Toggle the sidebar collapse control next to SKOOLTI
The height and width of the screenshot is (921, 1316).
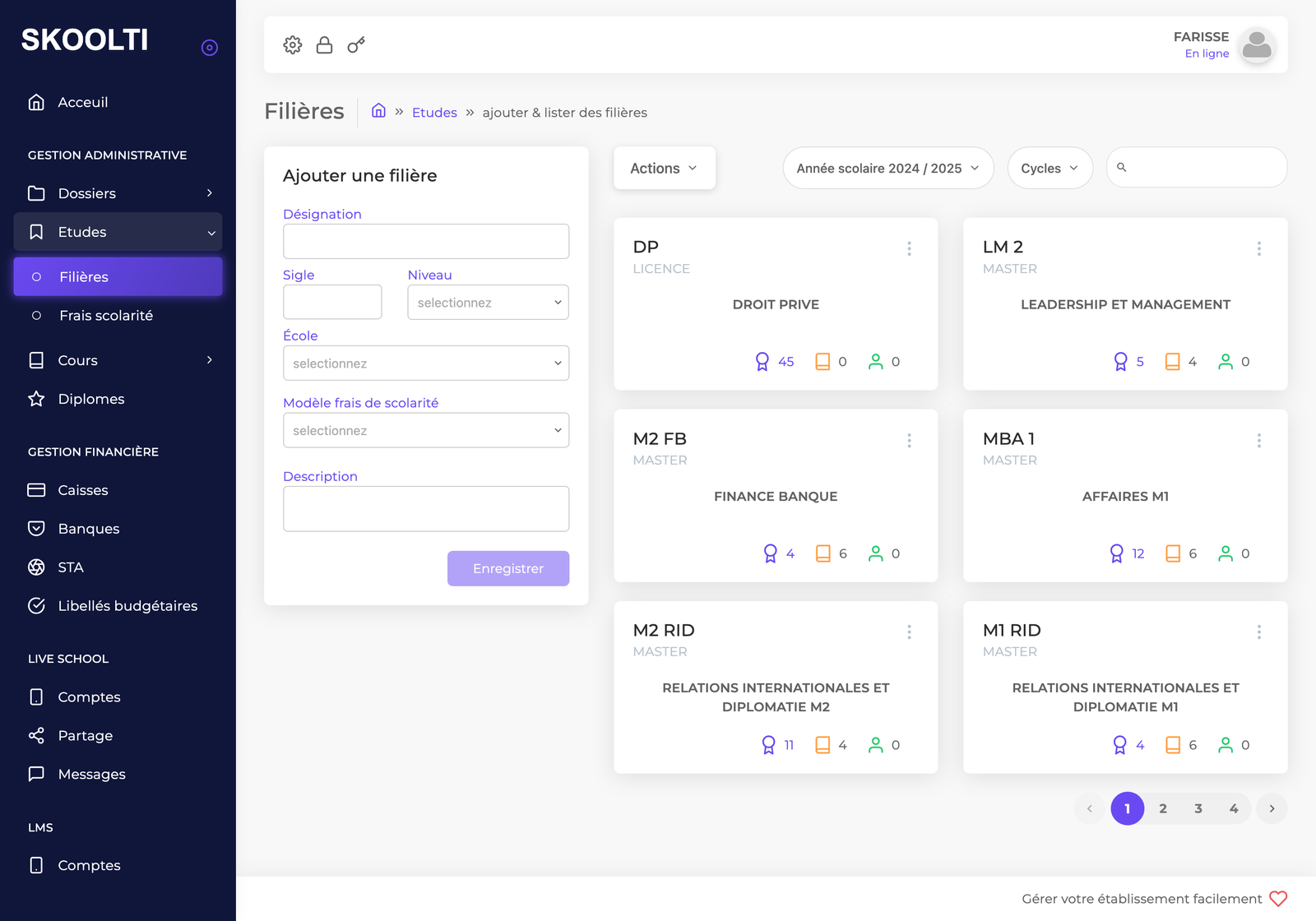click(x=210, y=47)
